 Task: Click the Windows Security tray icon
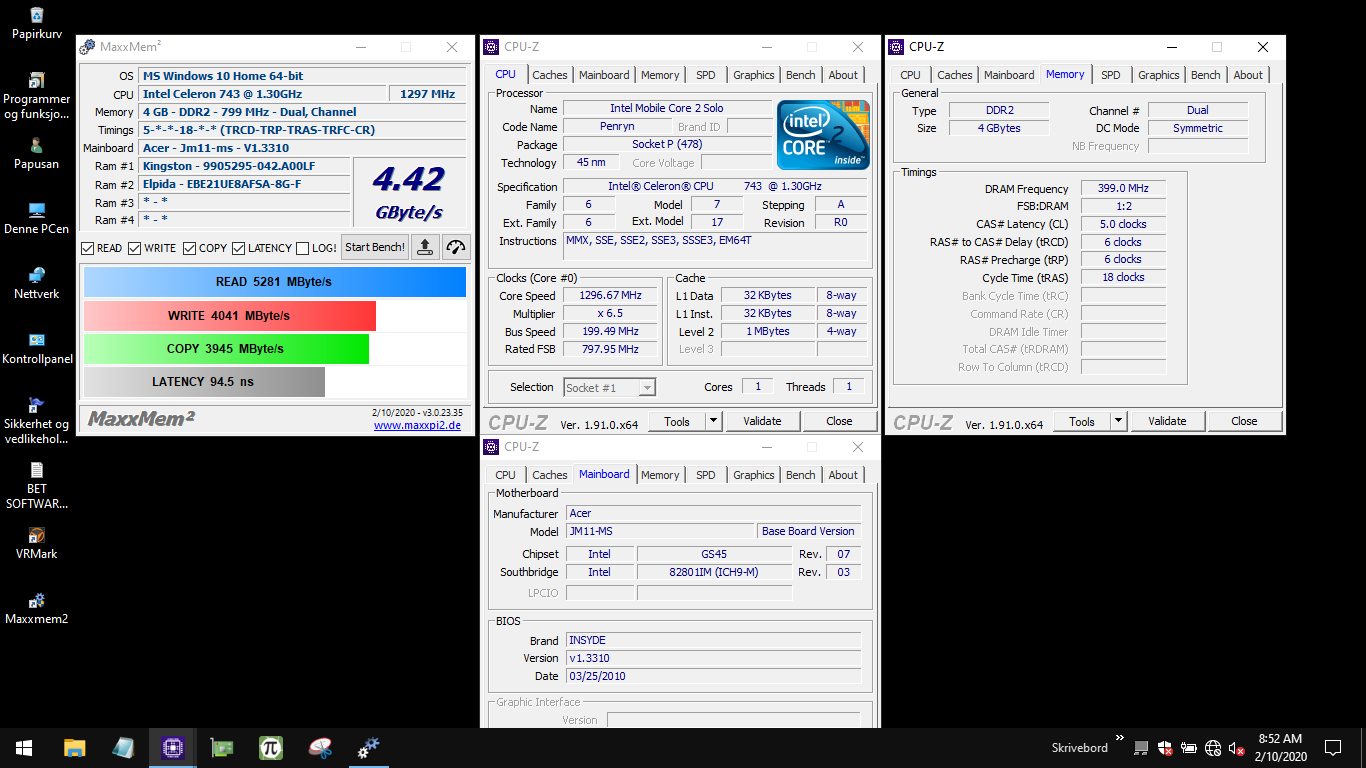tap(1165, 748)
